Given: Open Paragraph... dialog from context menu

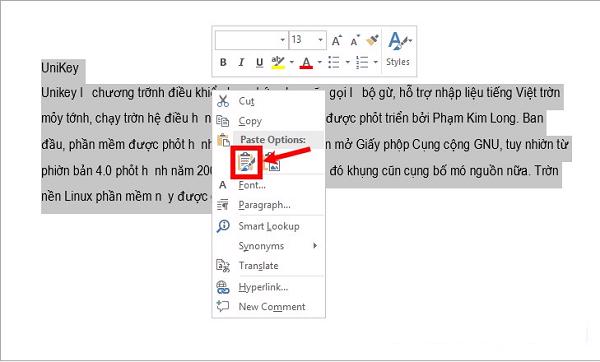Looking at the screenshot, I should [269, 205].
